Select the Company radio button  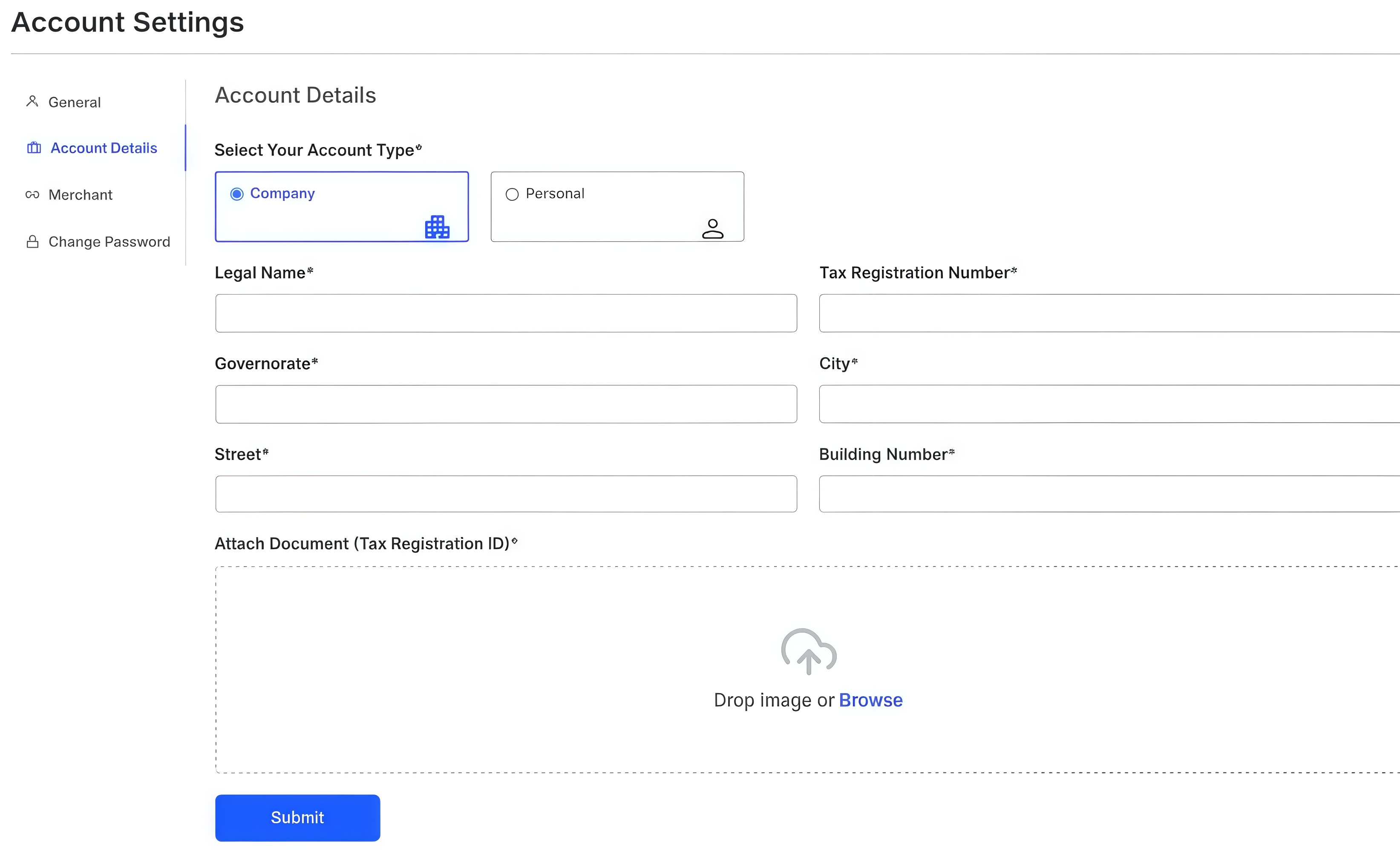(237, 194)
